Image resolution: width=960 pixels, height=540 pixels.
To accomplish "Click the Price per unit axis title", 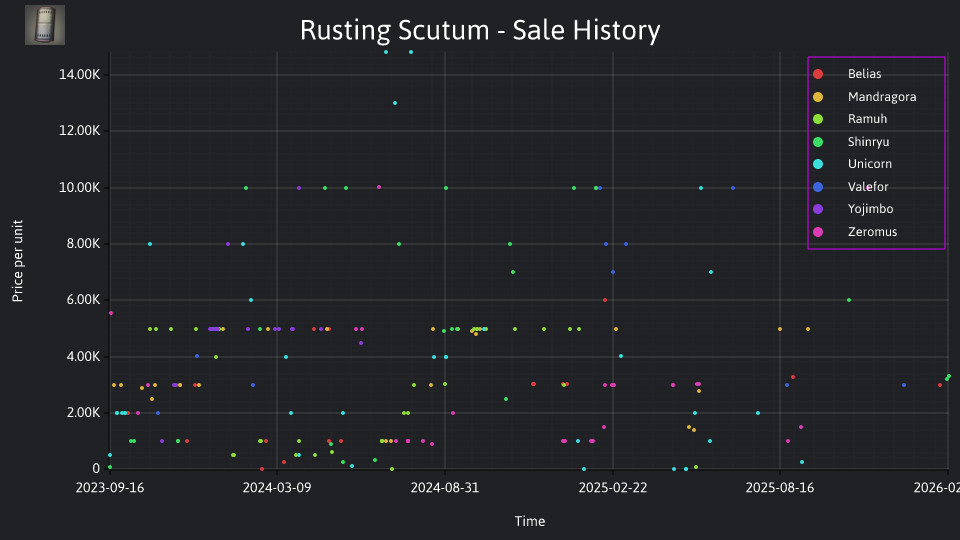I will [18, 261].
